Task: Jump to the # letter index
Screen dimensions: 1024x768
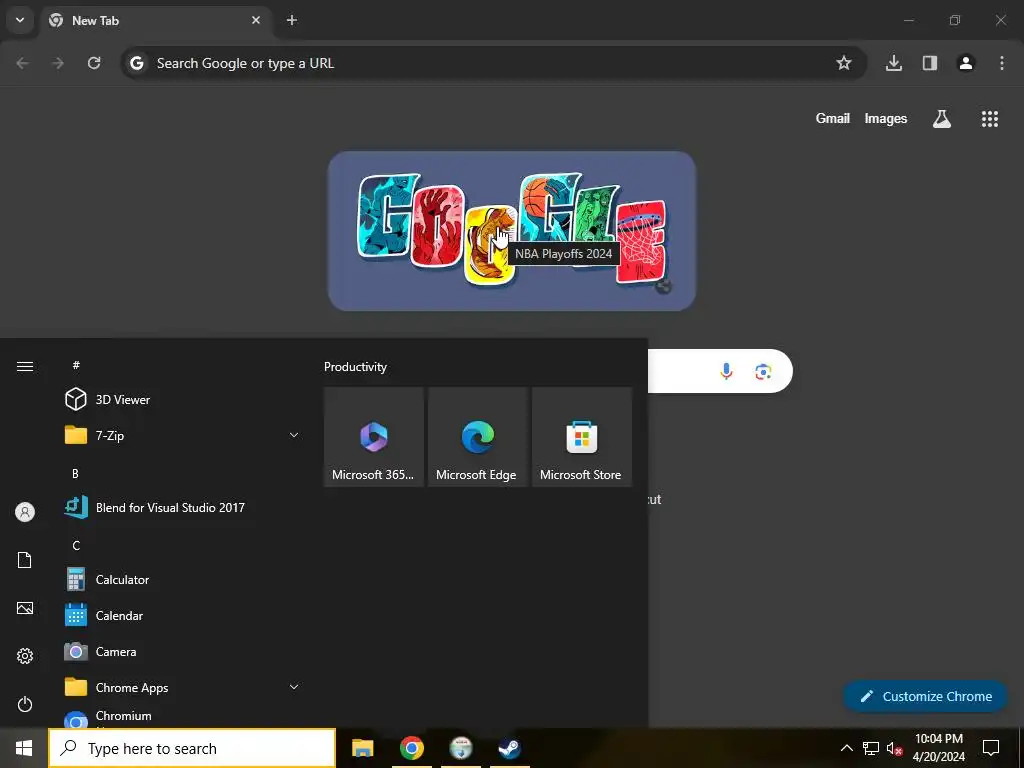Action: tap(76, 365)
